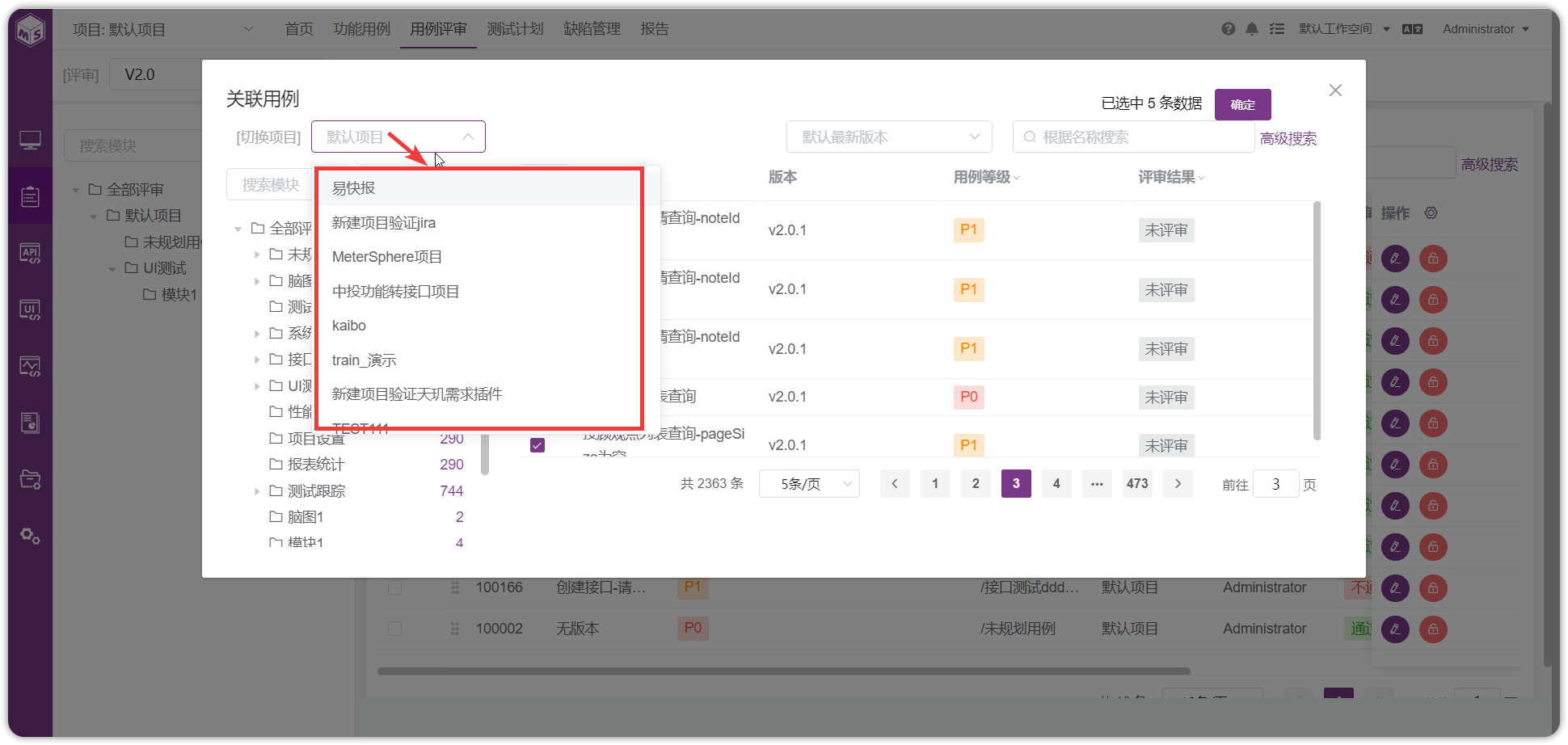Open the notifications bell icon

[1252, 29]
